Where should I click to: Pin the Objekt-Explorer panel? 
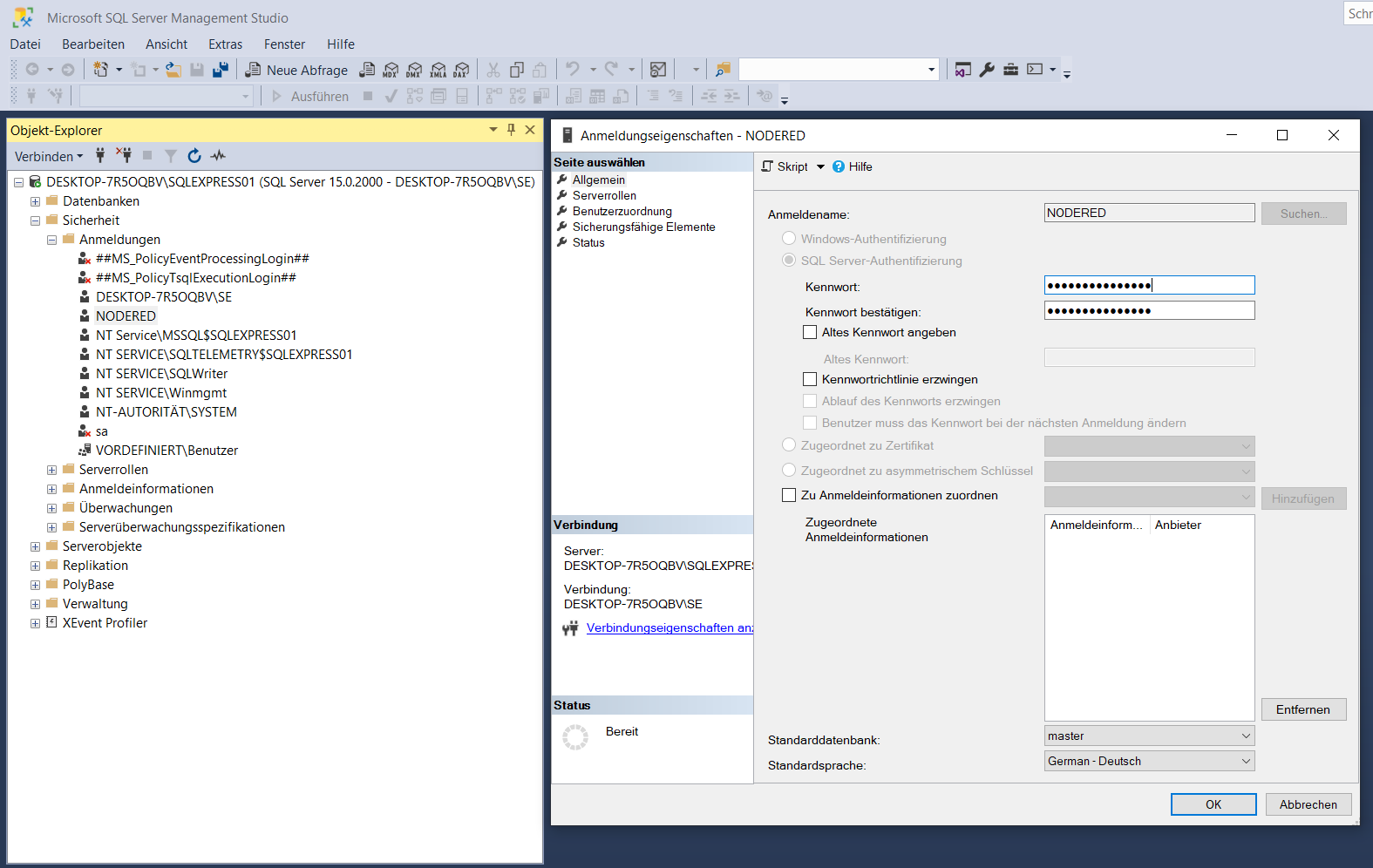512,130
